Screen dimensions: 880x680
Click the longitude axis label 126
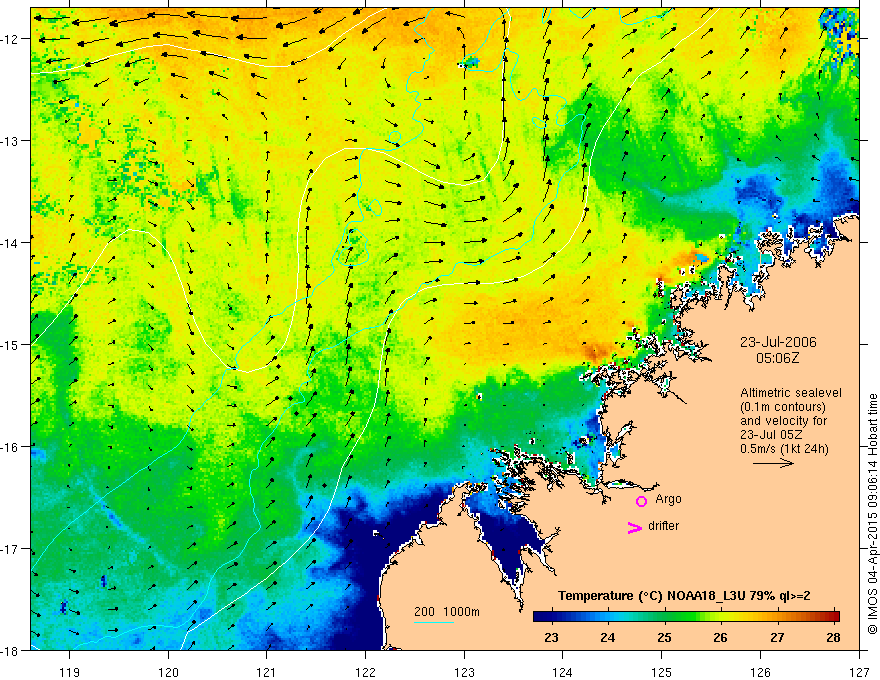760,672
